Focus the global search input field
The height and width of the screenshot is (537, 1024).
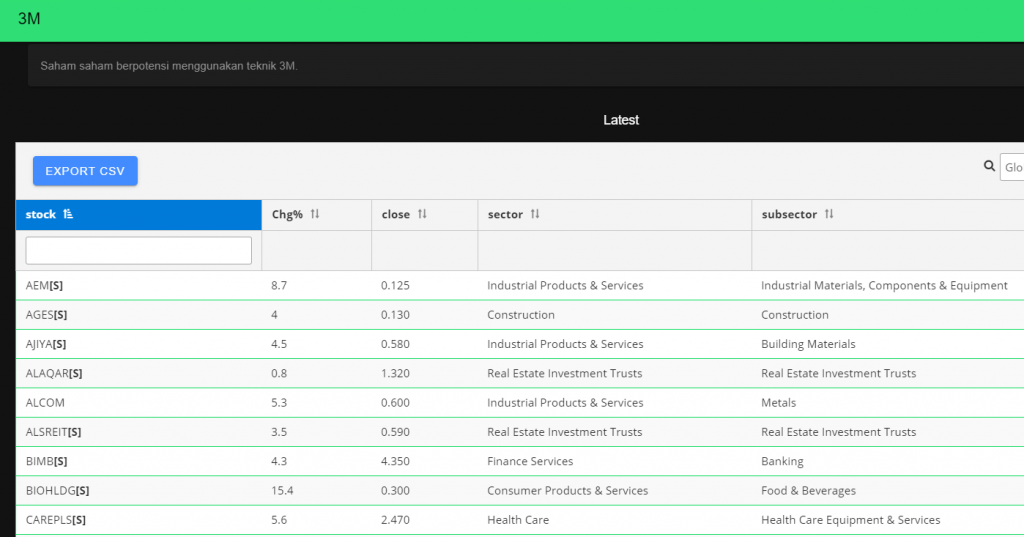1012,167
